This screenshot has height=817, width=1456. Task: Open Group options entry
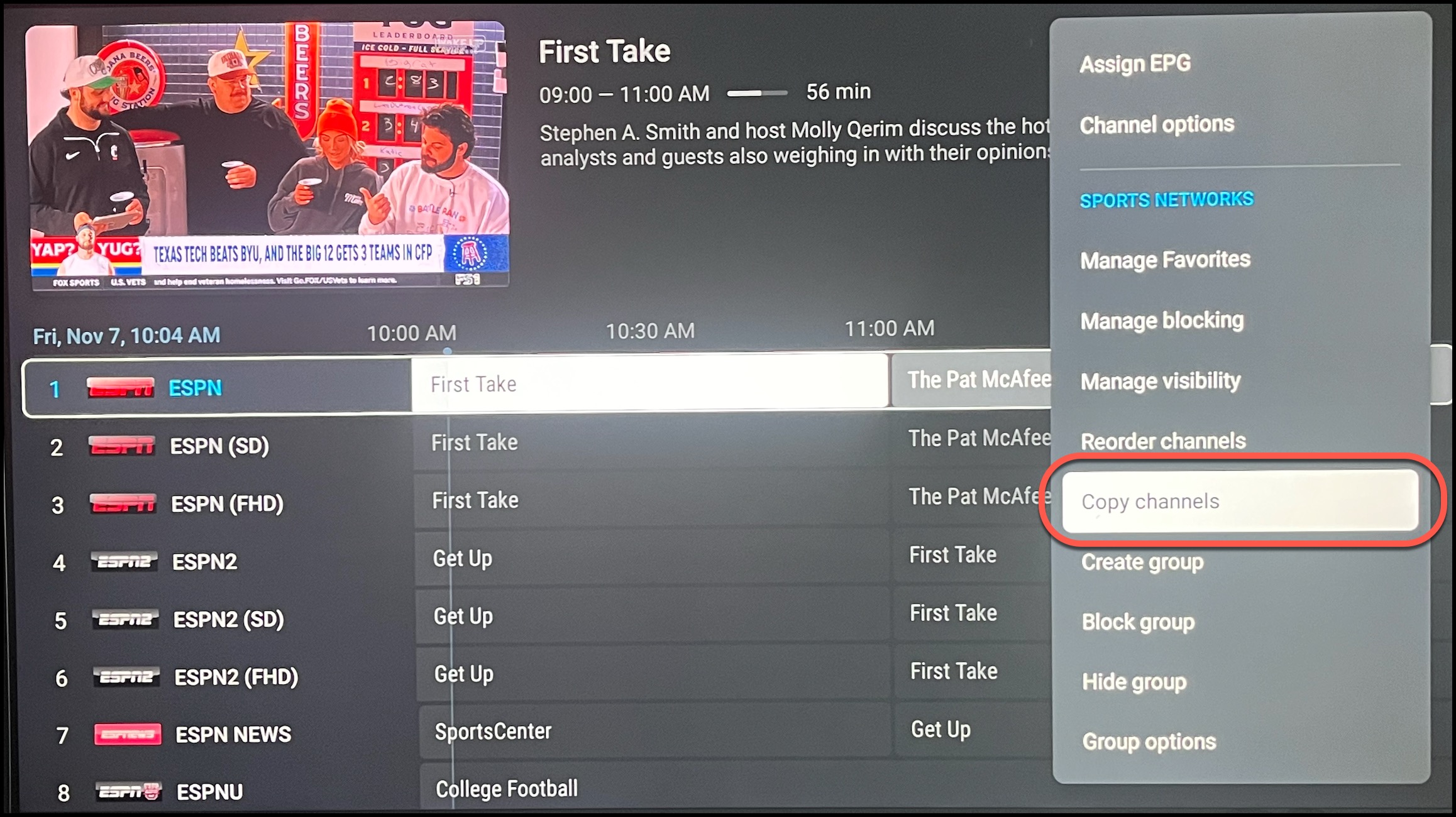point(1149,742)
